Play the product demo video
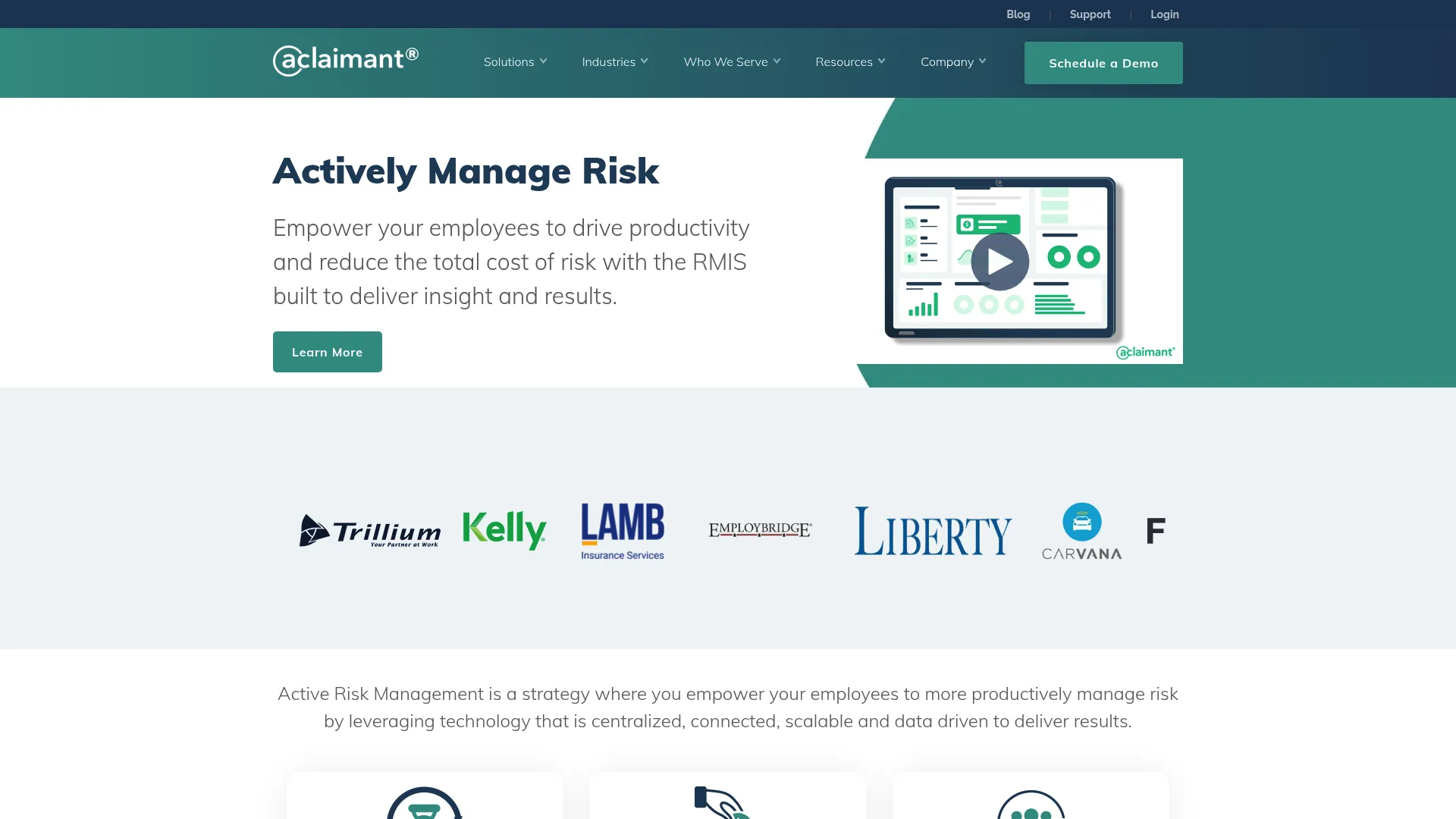Image resolution: width=1456 pixels, height=819 pixels. point(999,262)
